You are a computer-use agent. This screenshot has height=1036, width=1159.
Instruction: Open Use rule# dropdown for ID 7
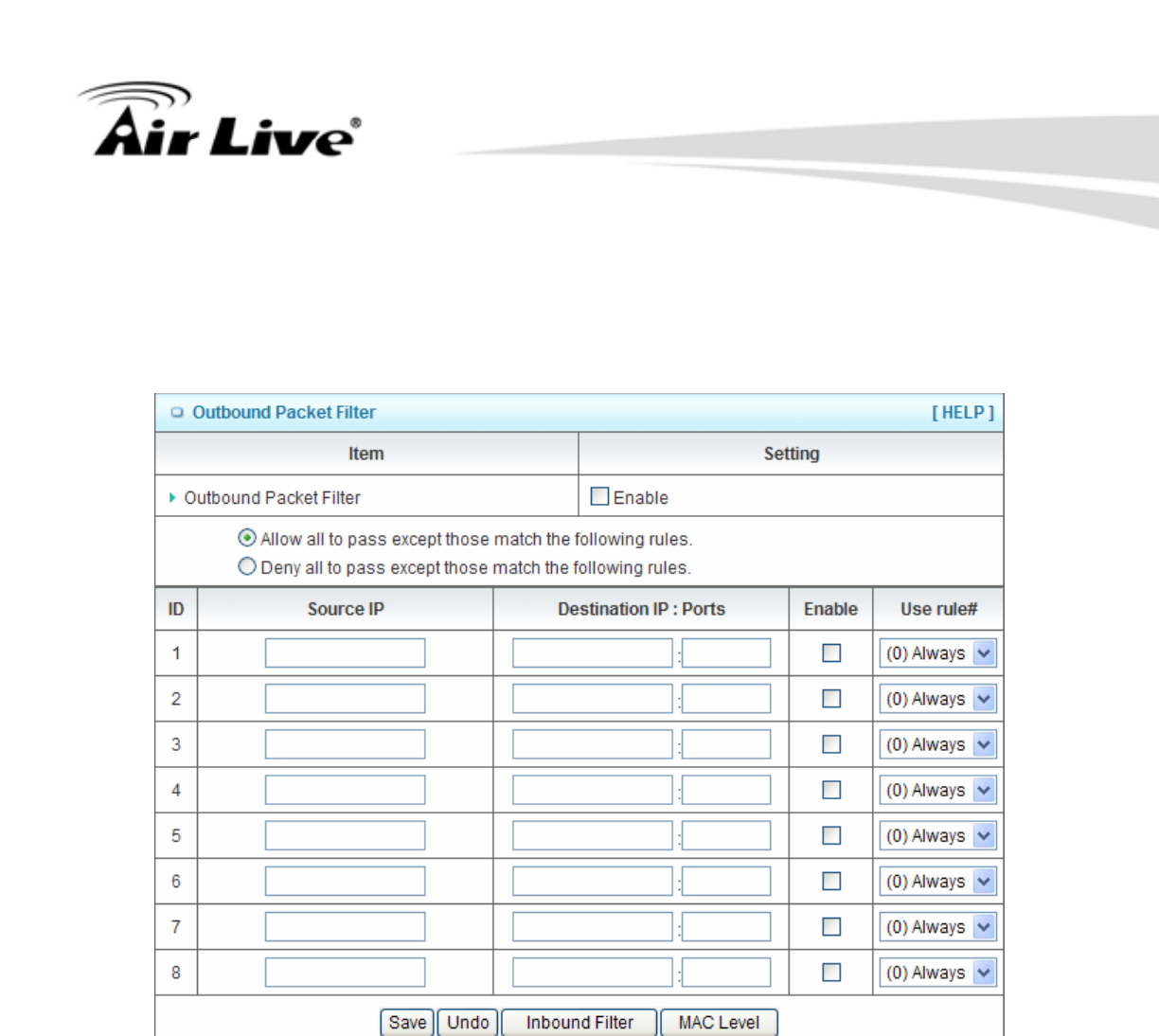pos(937,926)
